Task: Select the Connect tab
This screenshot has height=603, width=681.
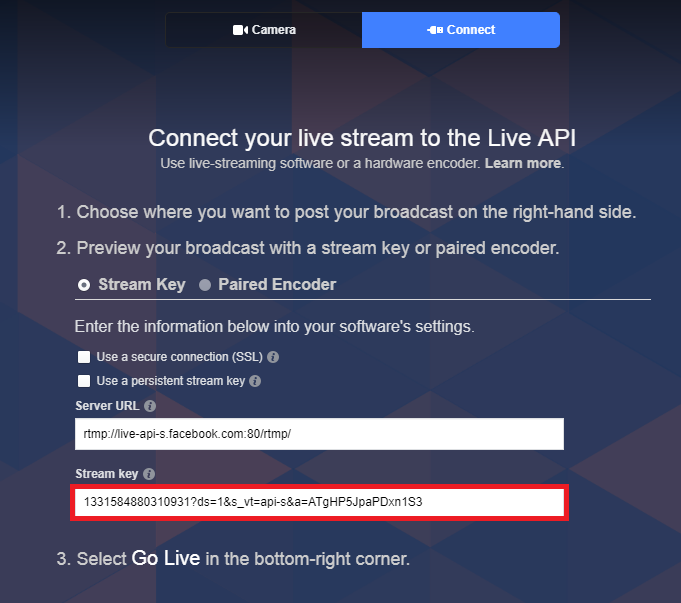Action: [x=461, y=30]
